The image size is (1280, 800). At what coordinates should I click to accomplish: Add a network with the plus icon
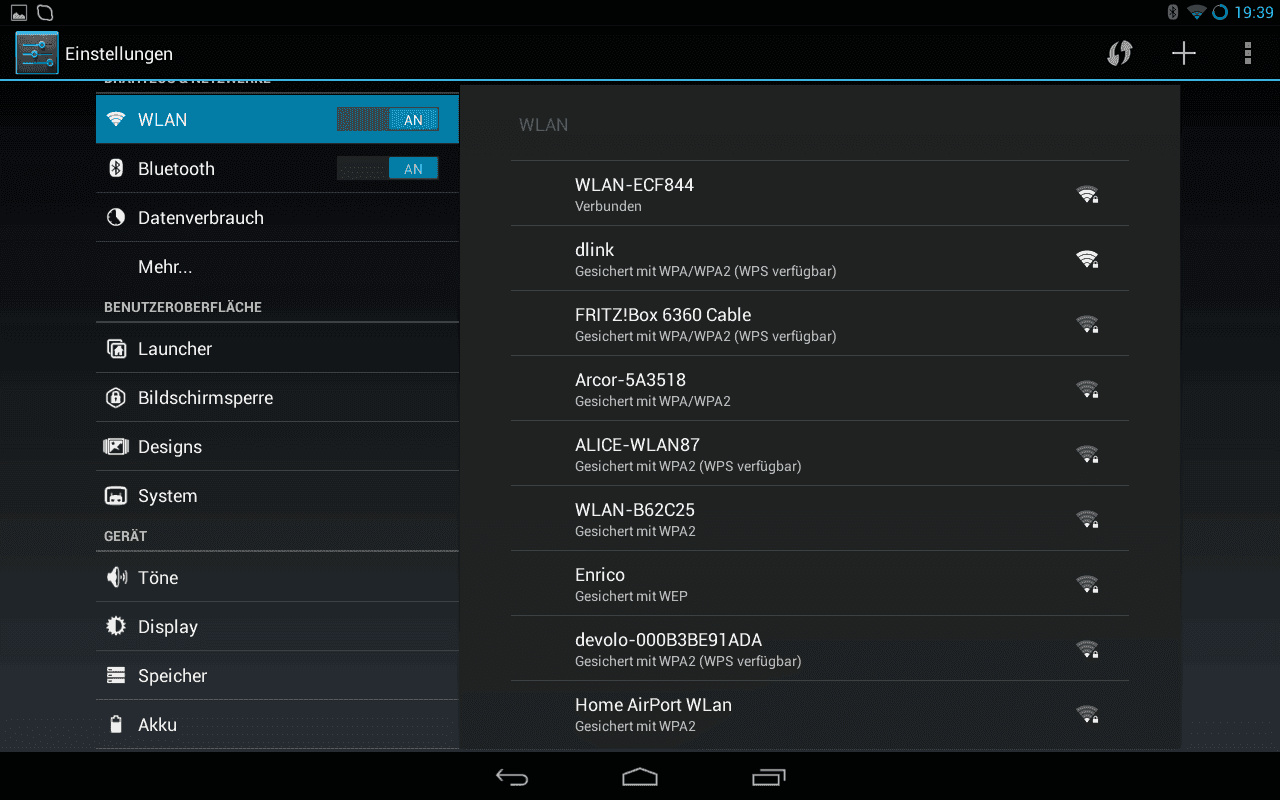pos(1184,53)
